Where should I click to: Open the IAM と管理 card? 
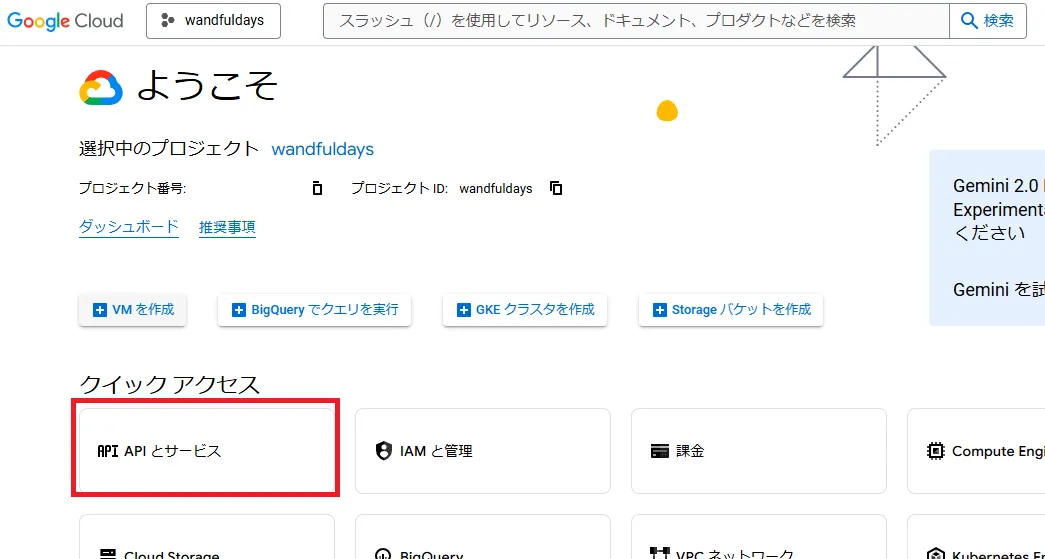tap(483, 451)
